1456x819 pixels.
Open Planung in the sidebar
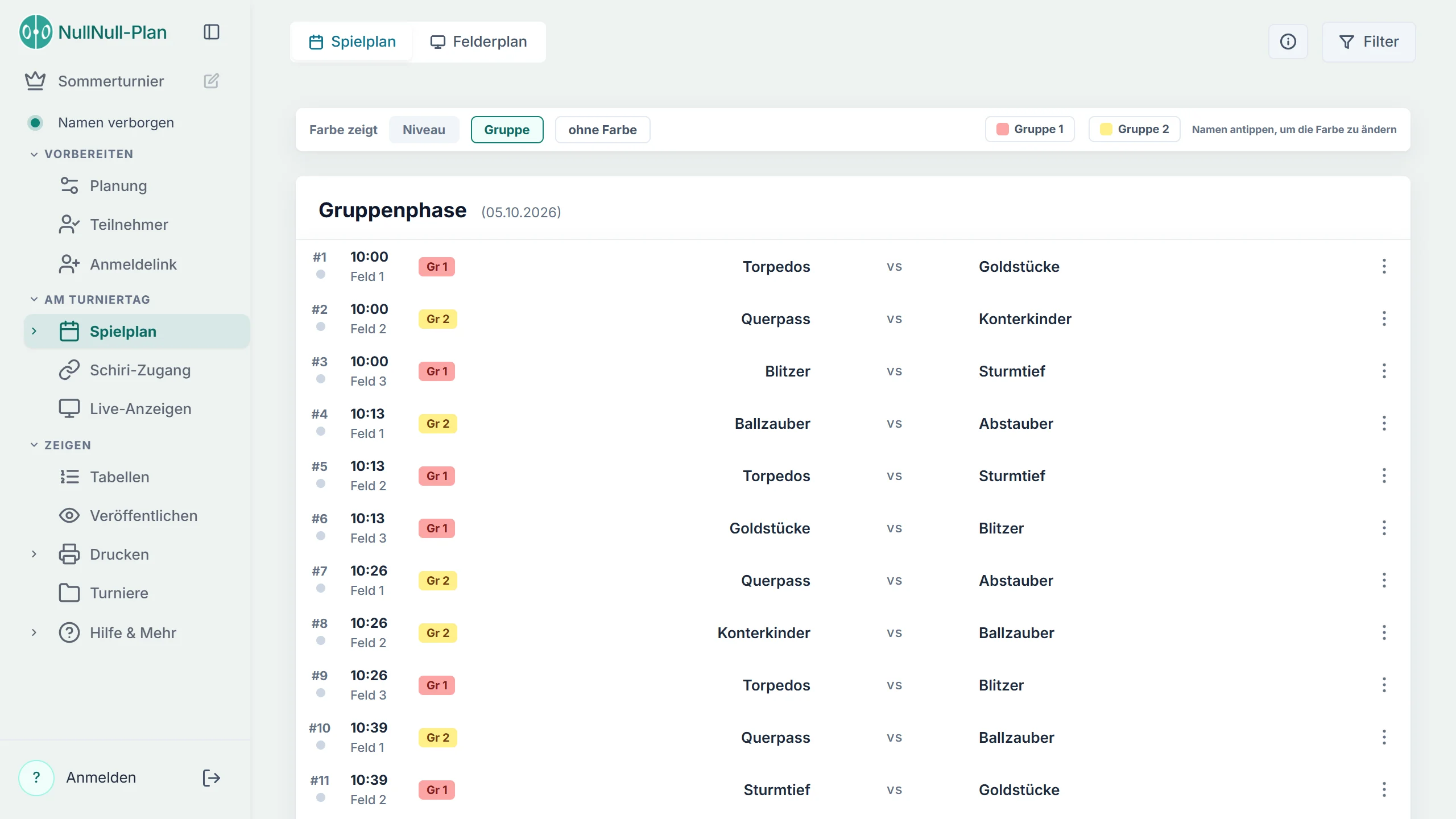coord(136,186)
